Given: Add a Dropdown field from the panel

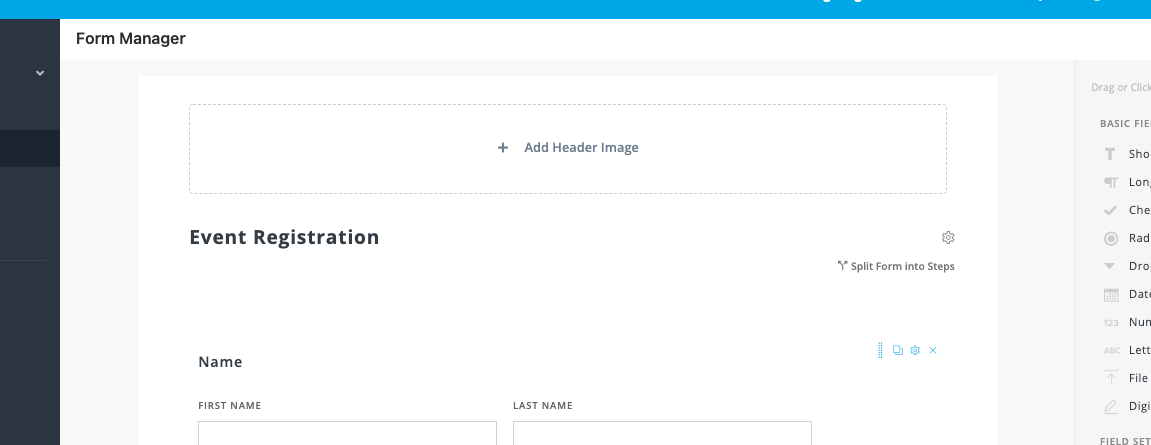Looking at the screenshot, I should pos(1125,266).
